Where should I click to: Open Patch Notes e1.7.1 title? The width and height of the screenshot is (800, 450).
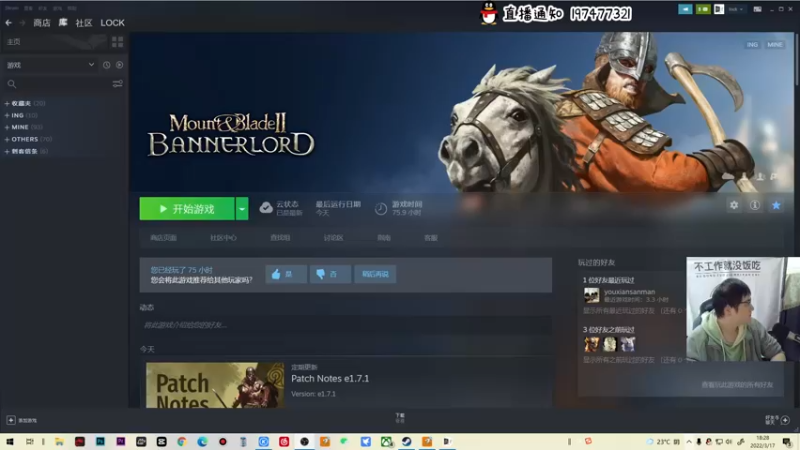(330, 379)
